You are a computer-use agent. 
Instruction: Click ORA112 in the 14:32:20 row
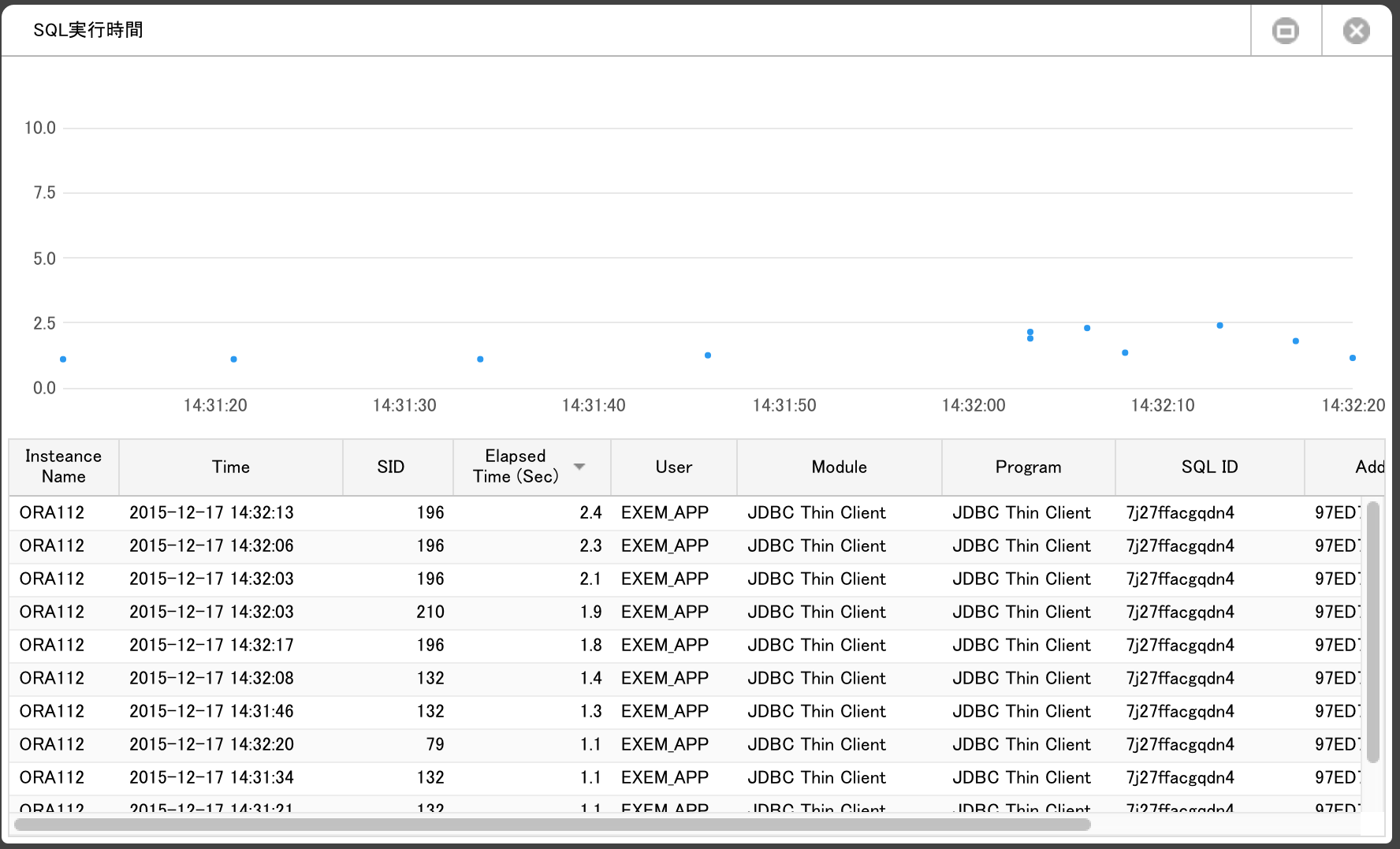[52, 744]
